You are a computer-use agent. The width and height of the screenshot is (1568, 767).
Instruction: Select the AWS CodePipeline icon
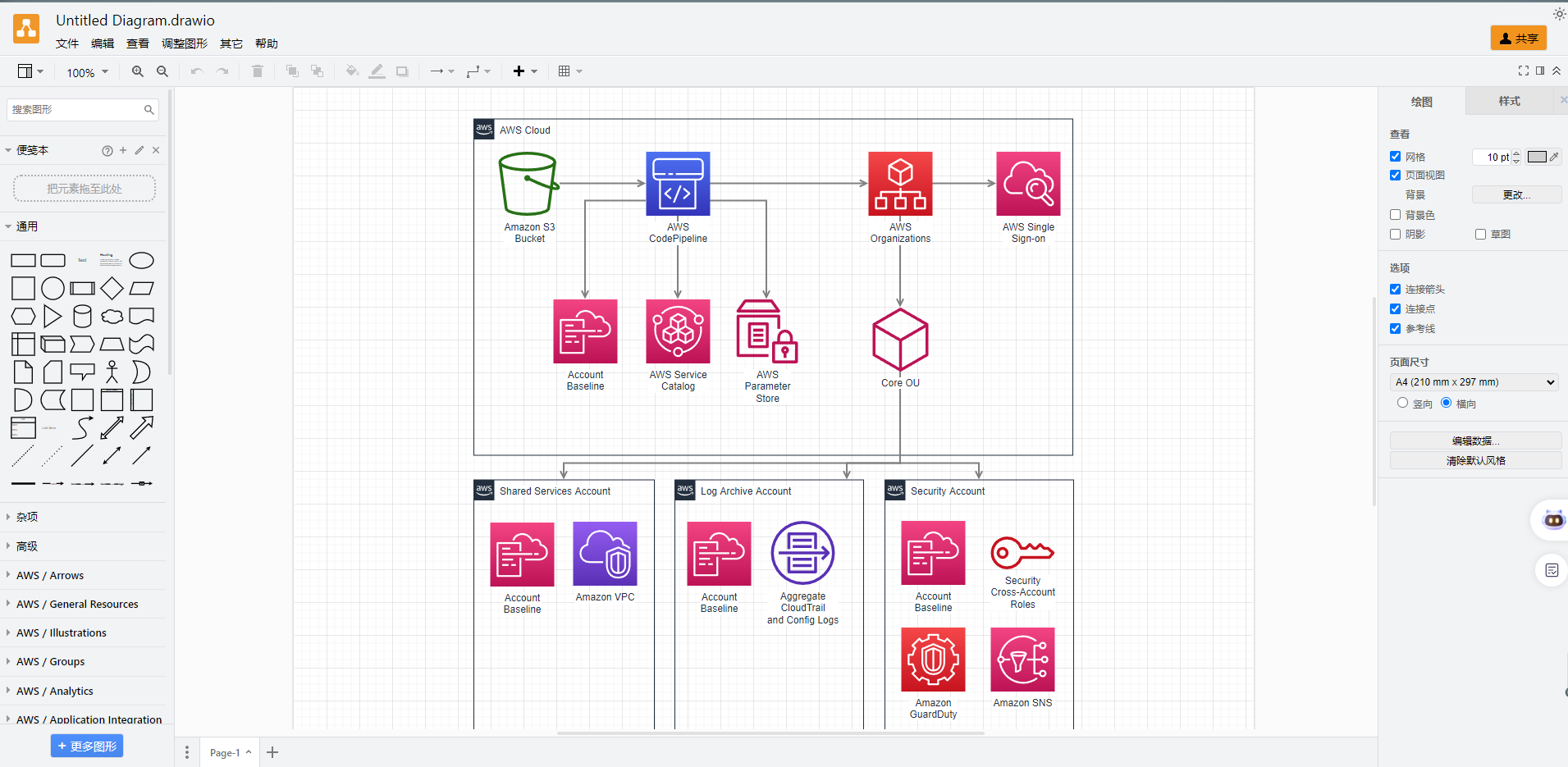[678, 184]
